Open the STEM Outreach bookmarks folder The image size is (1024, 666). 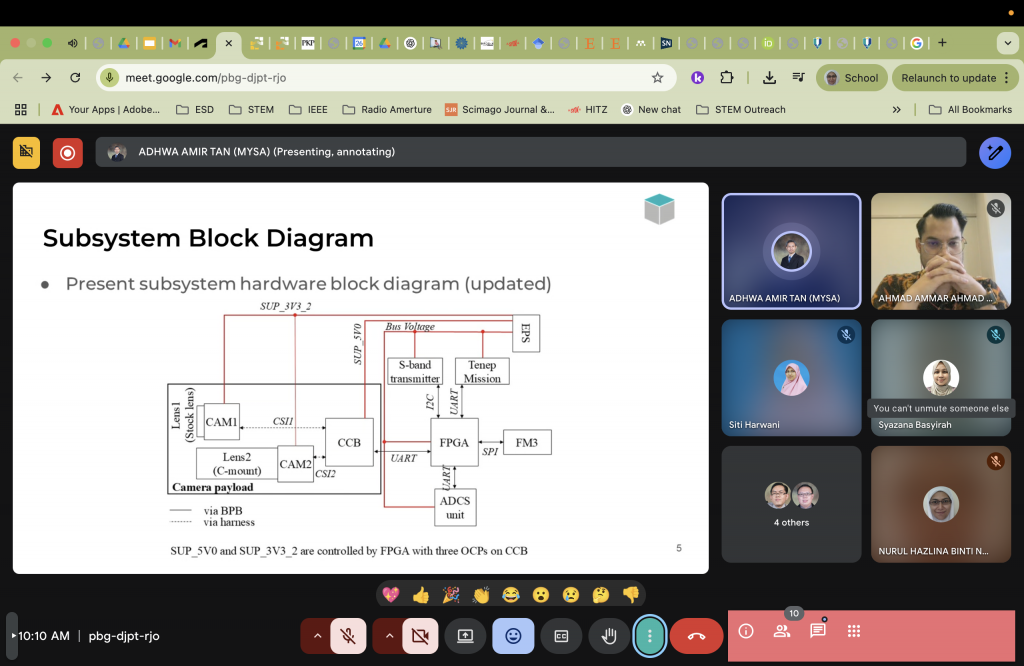click(x=741, y=110)
